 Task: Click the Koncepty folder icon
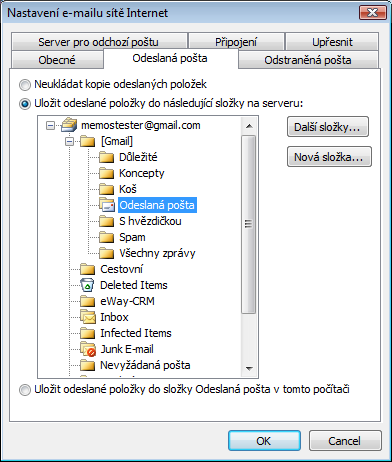pyautogui.click(x=106, y=173)
